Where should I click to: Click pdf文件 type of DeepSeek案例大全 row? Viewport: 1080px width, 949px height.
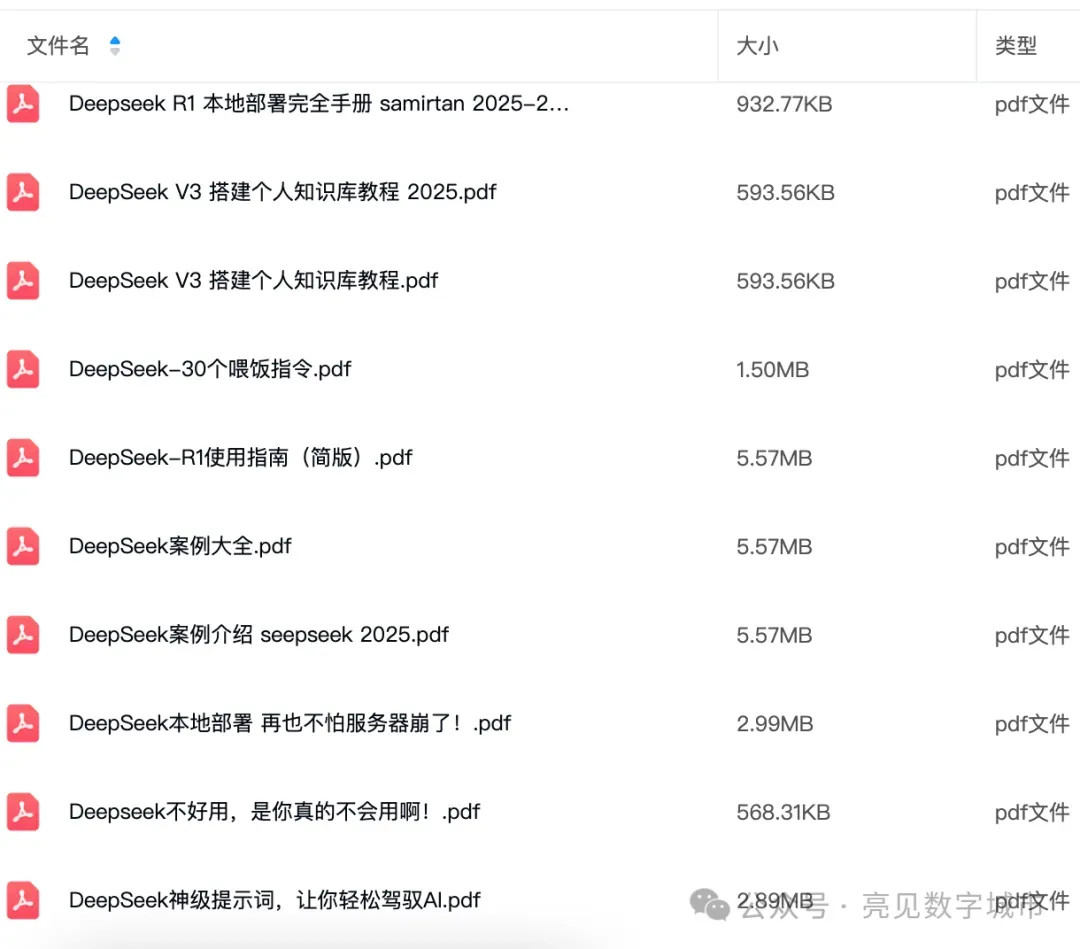(1032, 547)
